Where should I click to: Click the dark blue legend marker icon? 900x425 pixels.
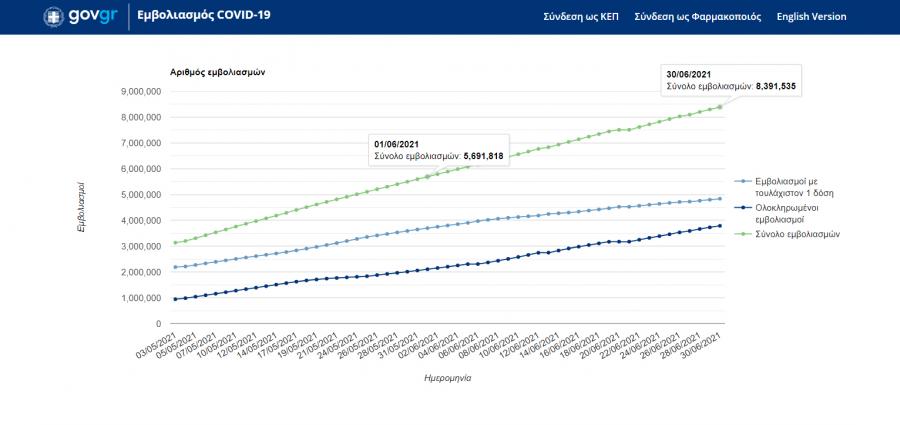(x=742, y=207)
